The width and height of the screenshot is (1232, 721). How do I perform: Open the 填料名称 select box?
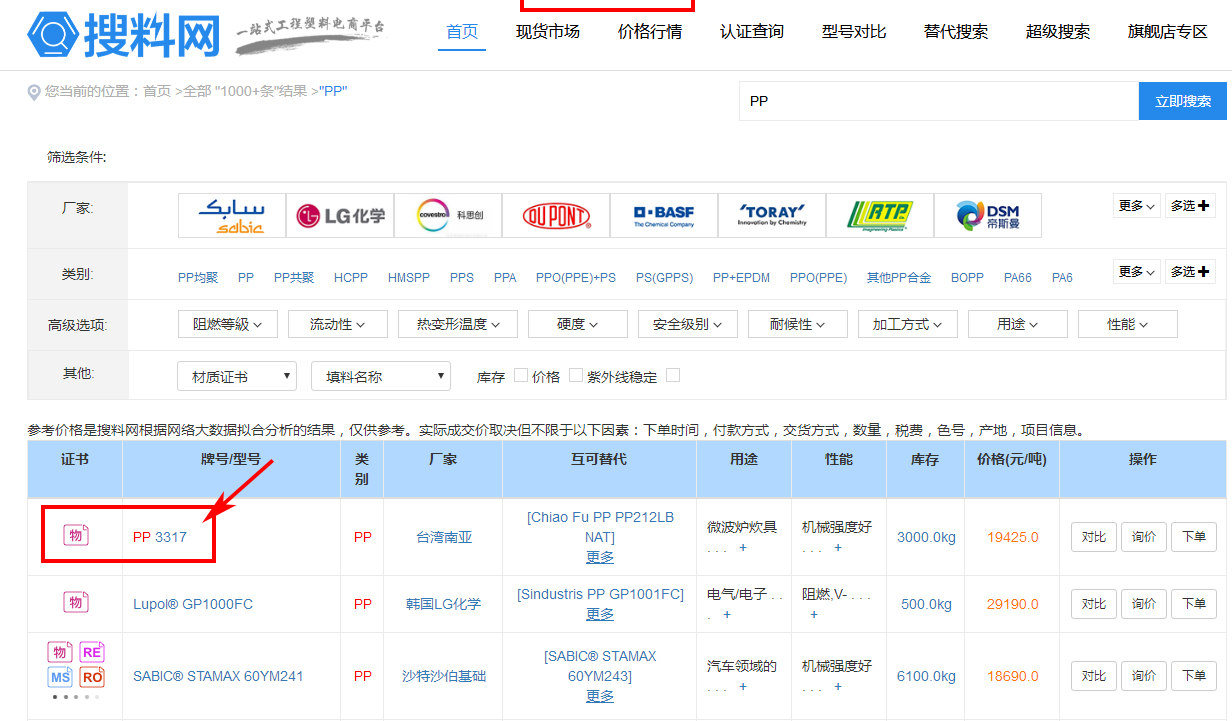click(x=381, y=376)
